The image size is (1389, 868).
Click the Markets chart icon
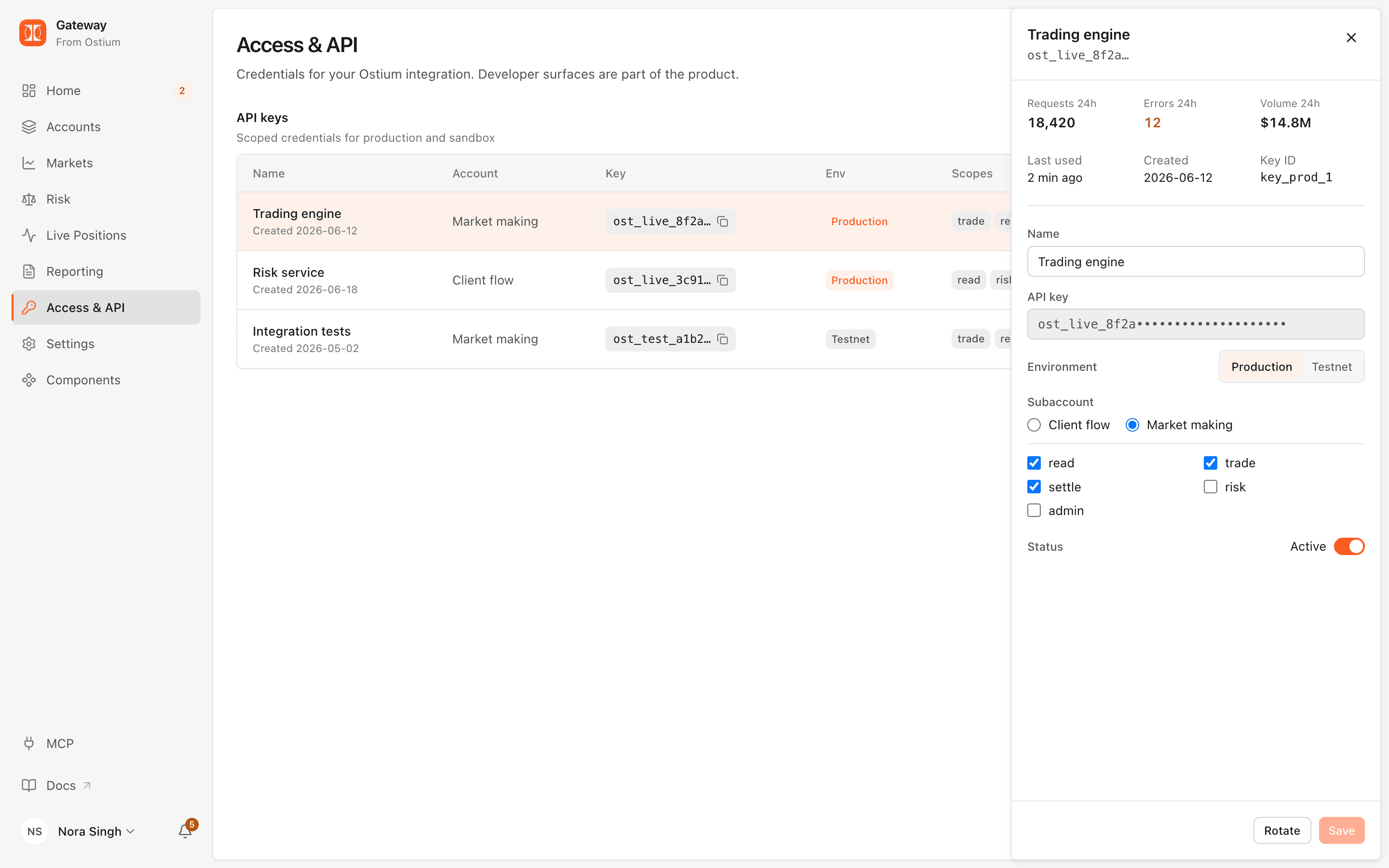pos(29,163)
